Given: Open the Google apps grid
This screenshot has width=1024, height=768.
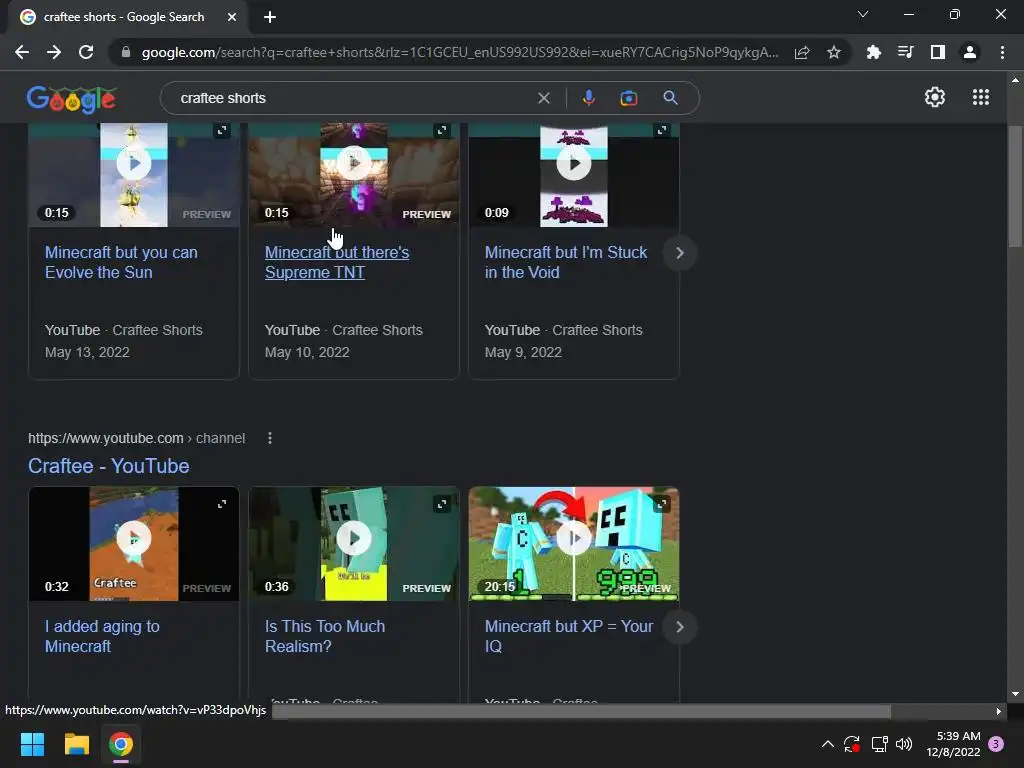Looking at the screenshot, I should point(981,97).
